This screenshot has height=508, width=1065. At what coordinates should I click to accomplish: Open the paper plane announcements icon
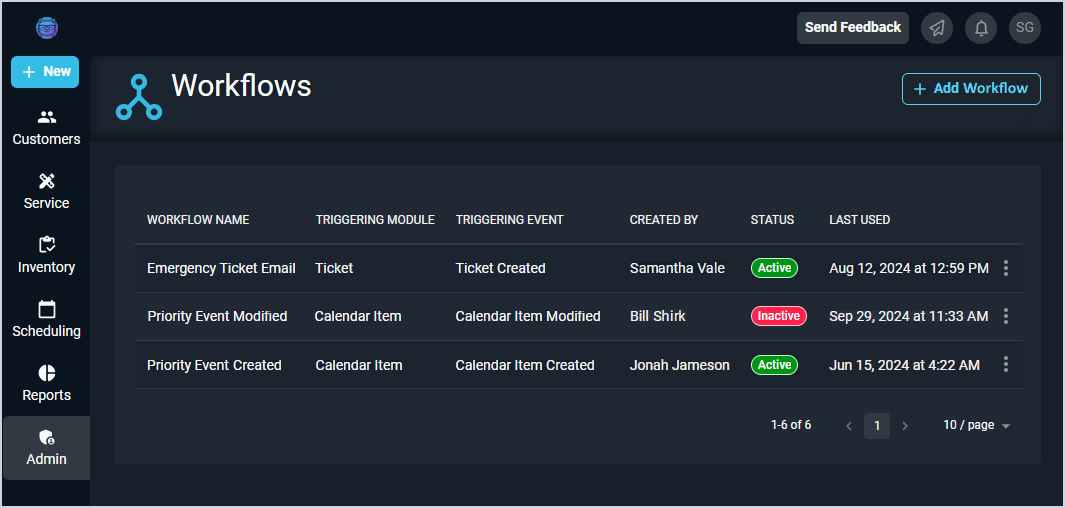(x=937, y=28)
